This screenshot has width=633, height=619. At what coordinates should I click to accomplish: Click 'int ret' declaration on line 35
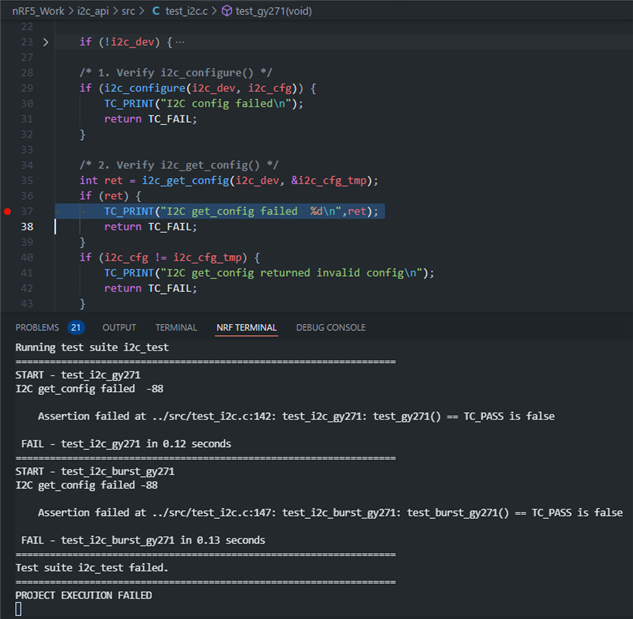pyautogui.click(x=101, y=180)
